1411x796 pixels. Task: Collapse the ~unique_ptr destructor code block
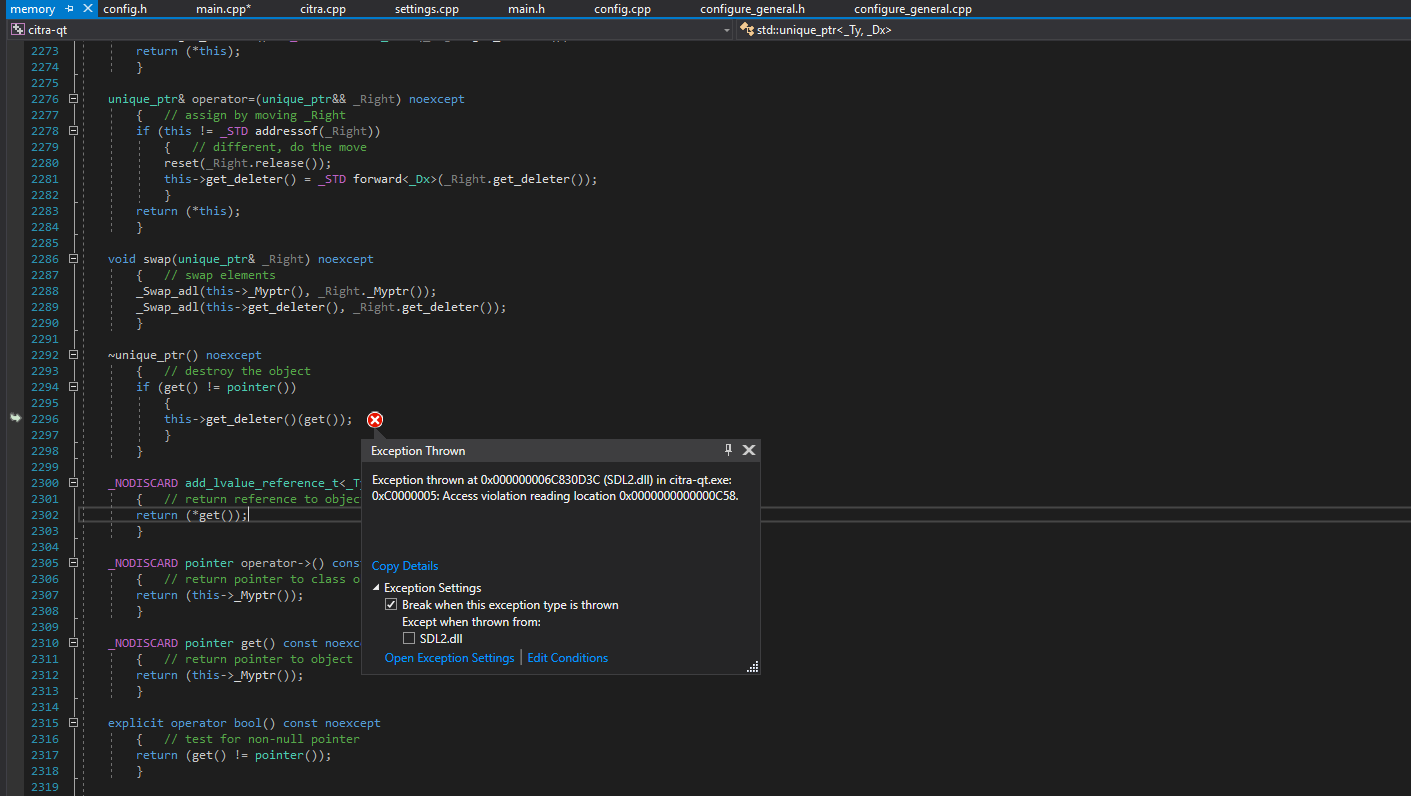(73, 354)
